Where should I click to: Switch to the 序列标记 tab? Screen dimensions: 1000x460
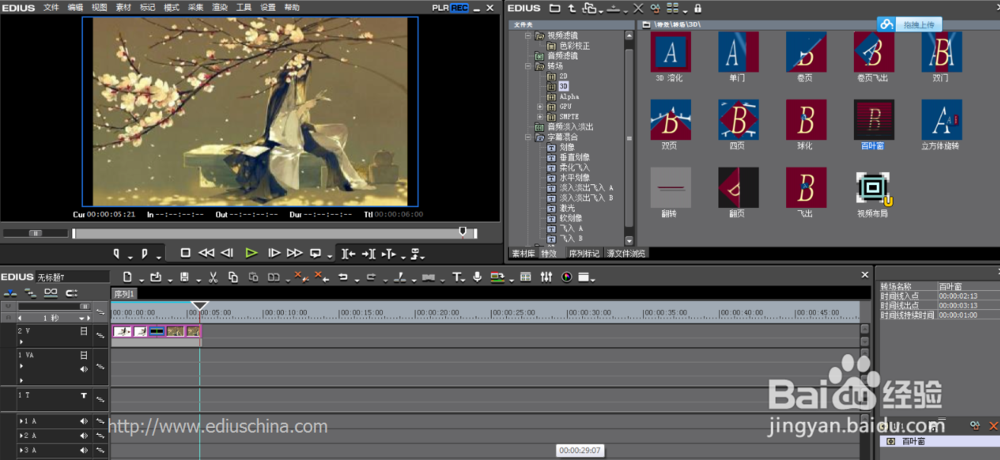coord(584,253)
